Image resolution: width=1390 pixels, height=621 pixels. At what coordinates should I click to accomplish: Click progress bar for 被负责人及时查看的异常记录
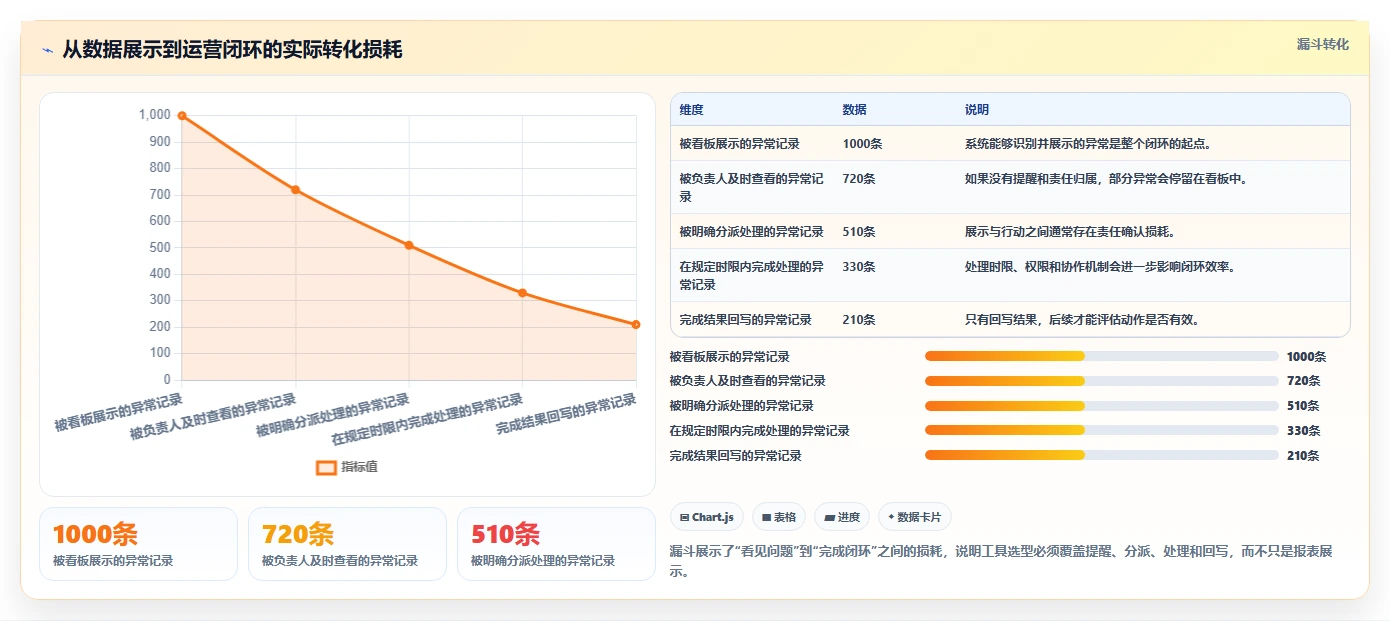coord(1102,381)
